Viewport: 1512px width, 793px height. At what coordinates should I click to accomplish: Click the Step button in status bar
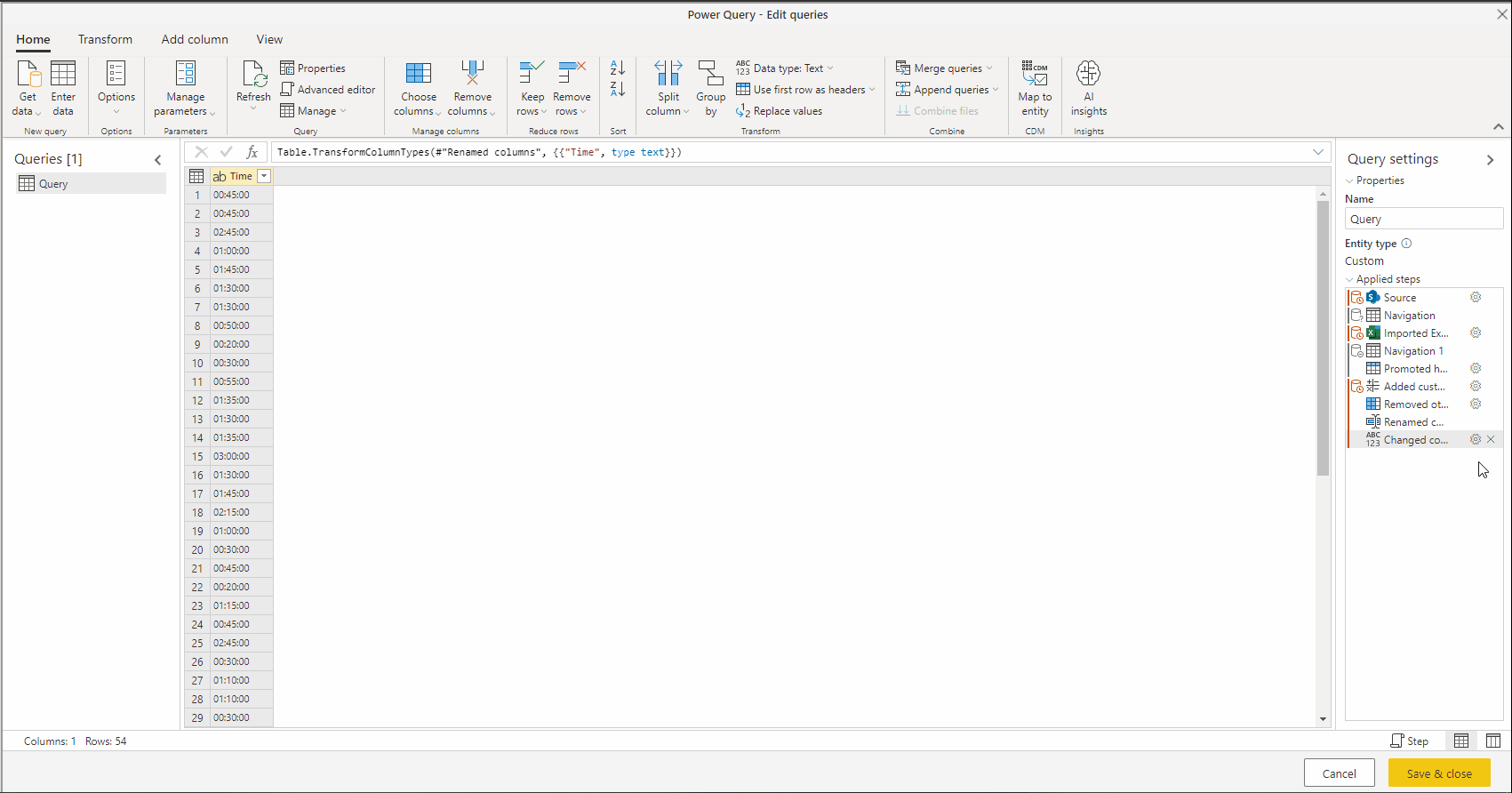1410,741
